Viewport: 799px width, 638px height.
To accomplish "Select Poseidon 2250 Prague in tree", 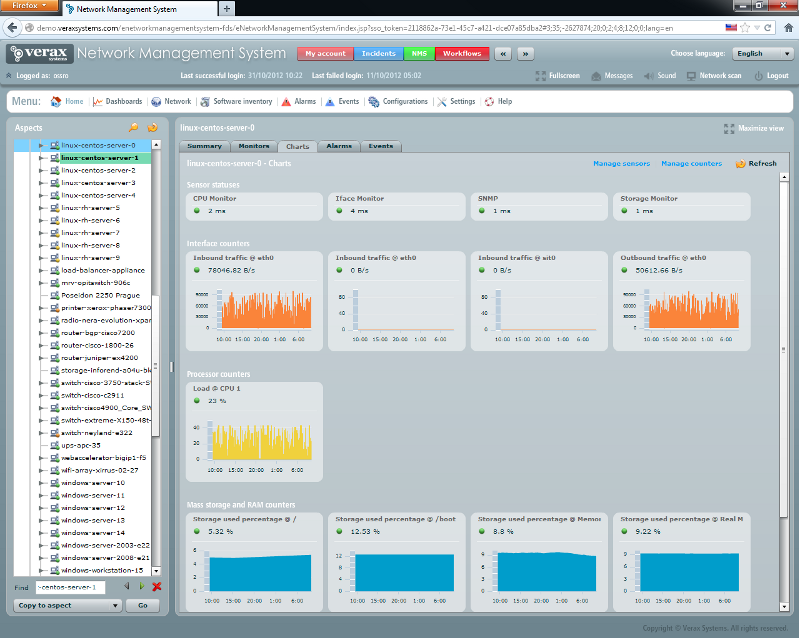I will (x=100, y=295).
